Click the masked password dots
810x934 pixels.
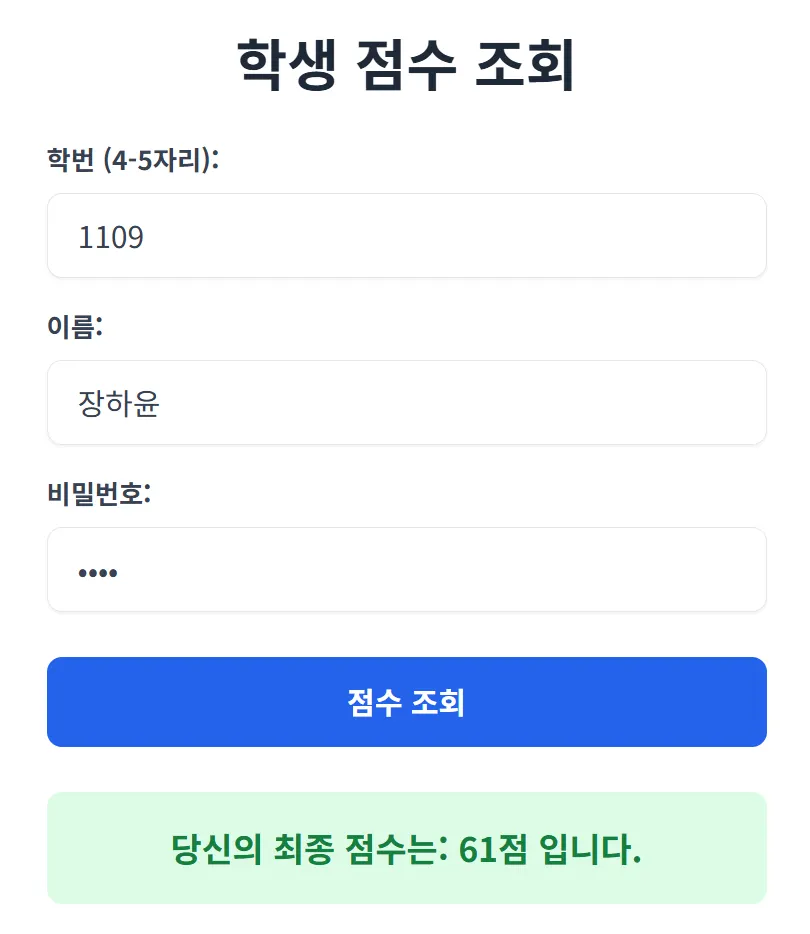pos(98,573)
